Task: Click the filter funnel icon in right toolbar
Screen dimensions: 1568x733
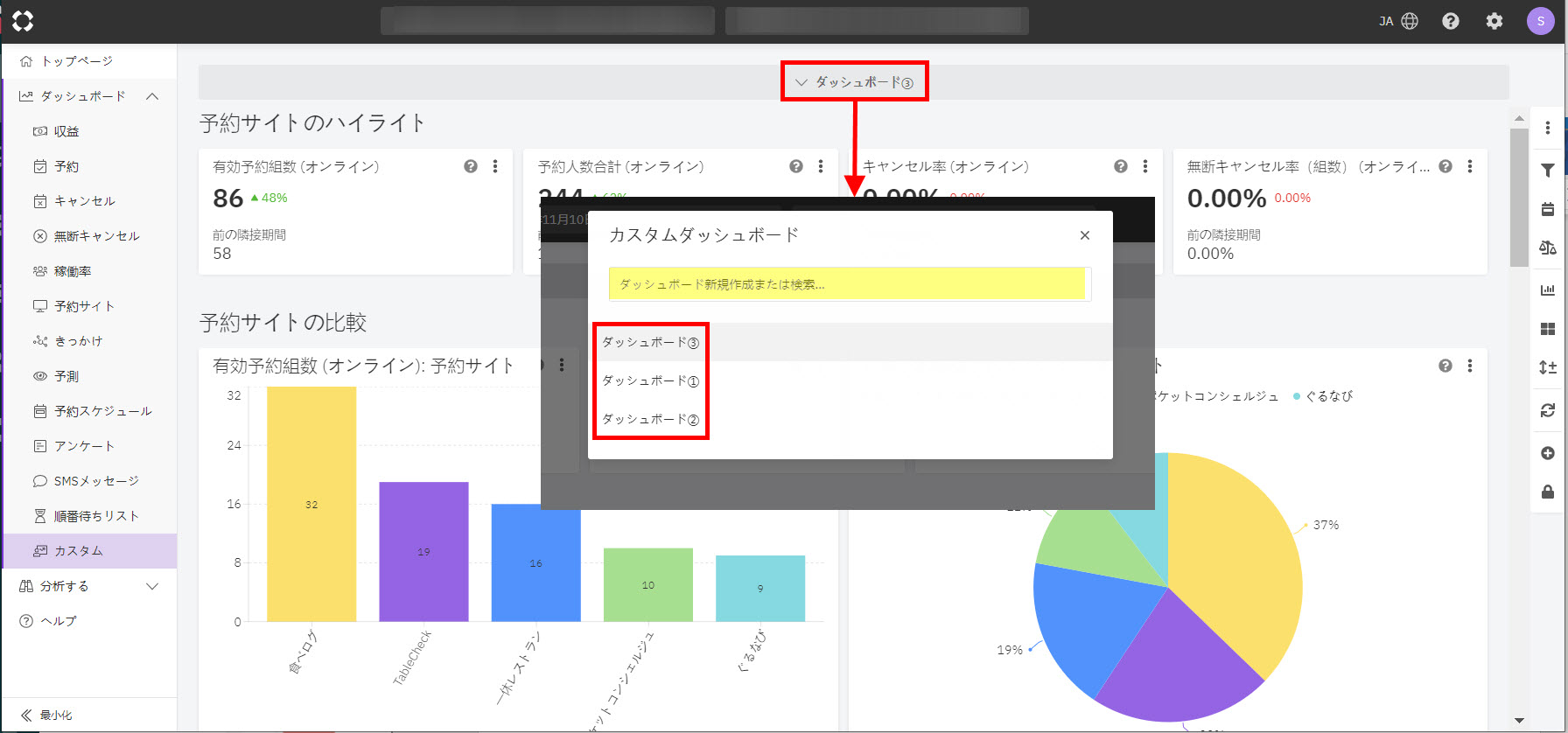Action: pos(1548,171)
